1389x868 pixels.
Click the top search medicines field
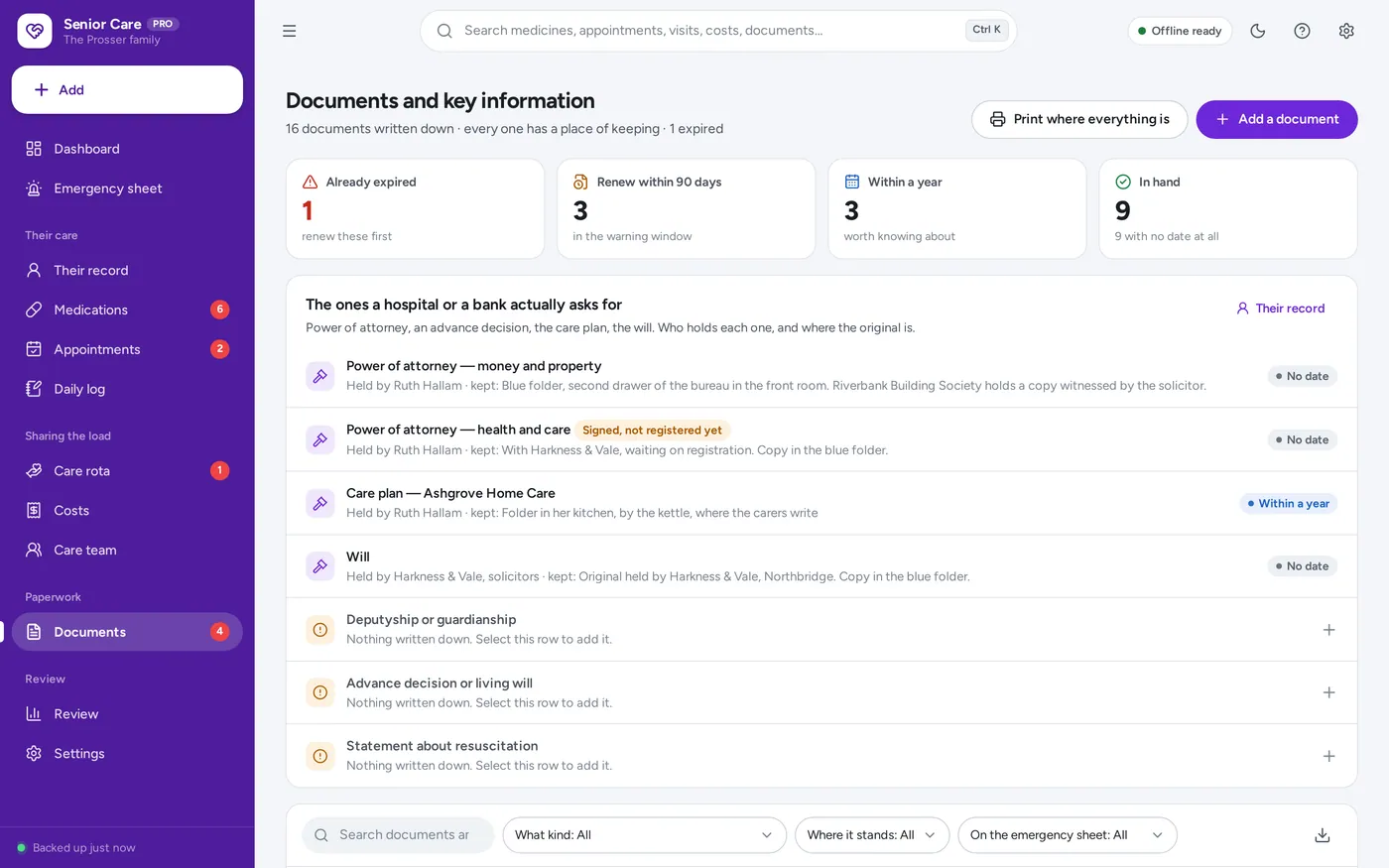718,31
